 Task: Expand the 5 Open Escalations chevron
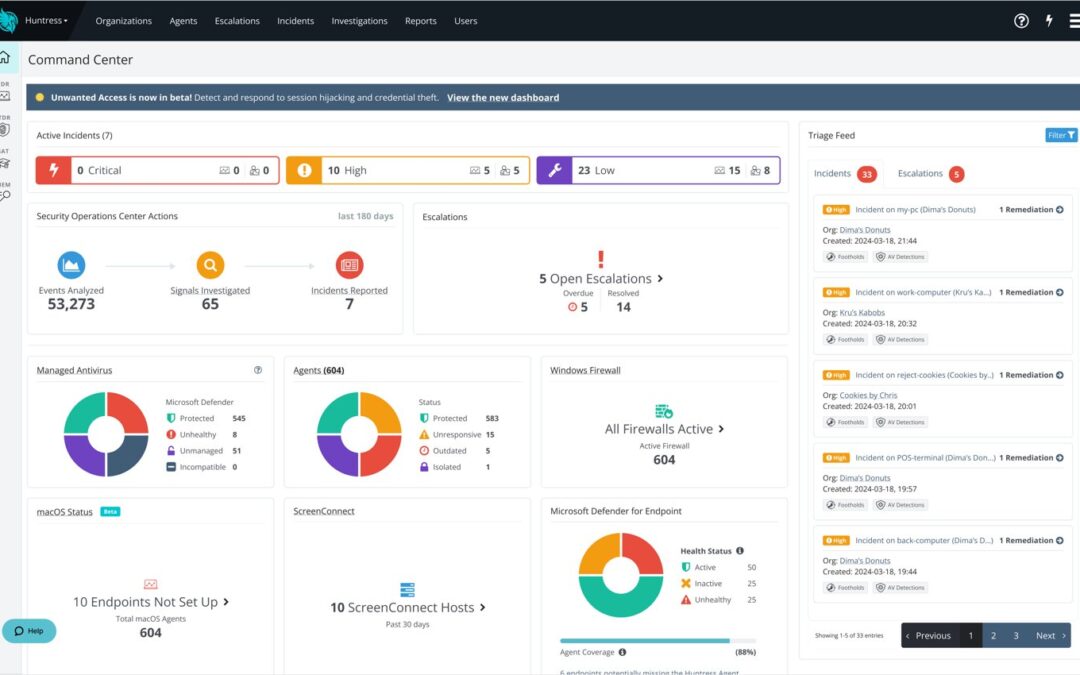click(661, 278)
